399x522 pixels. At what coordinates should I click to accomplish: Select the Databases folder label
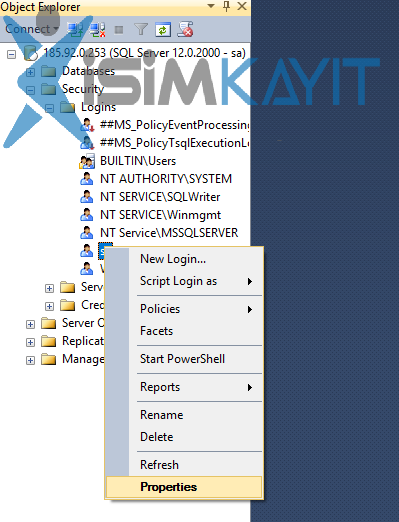pos(88,71)
